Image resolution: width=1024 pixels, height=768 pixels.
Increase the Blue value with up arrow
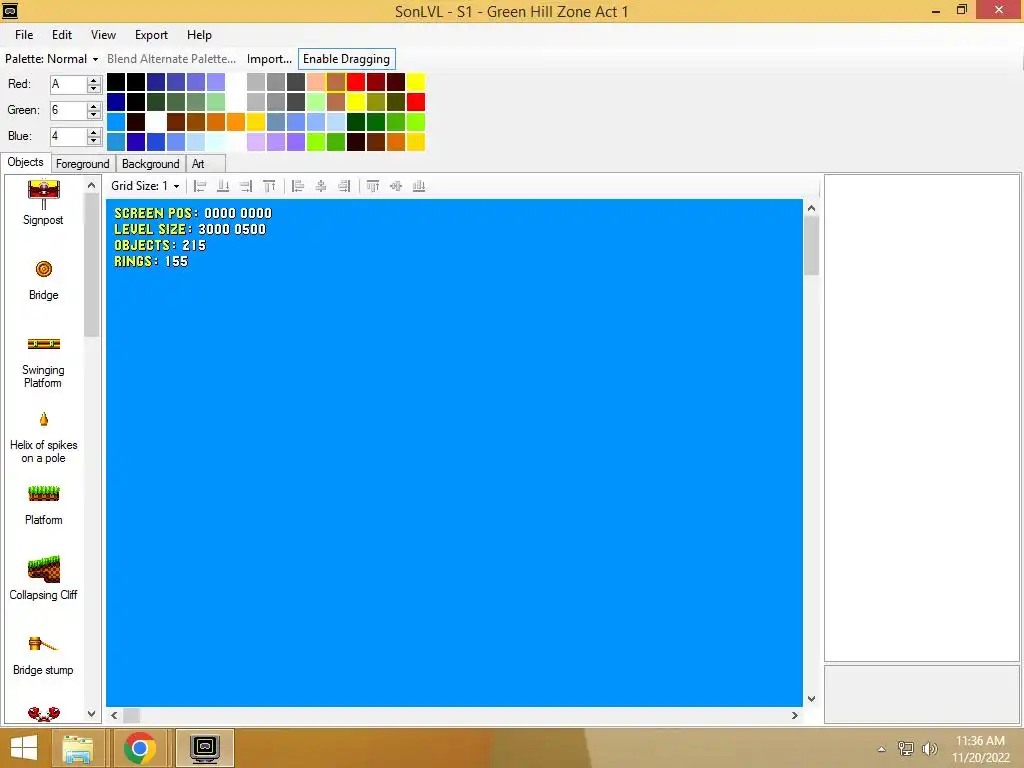94,133
